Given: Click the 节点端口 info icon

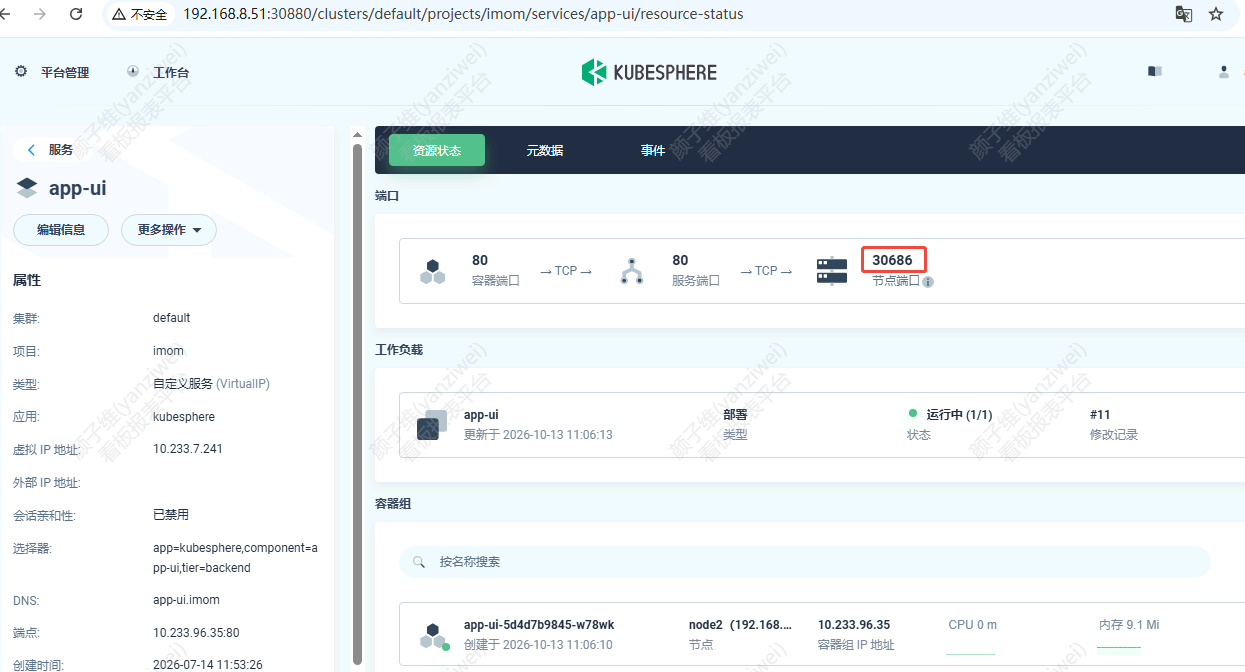Looking at the screenshot, I should [928, 282].
